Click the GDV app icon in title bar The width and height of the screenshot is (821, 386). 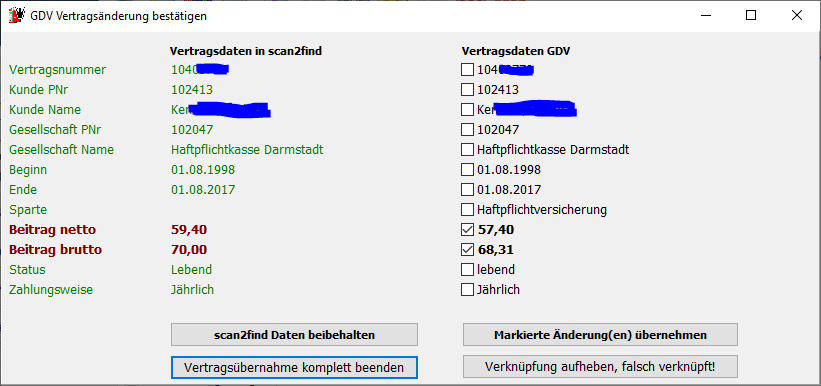17,16
